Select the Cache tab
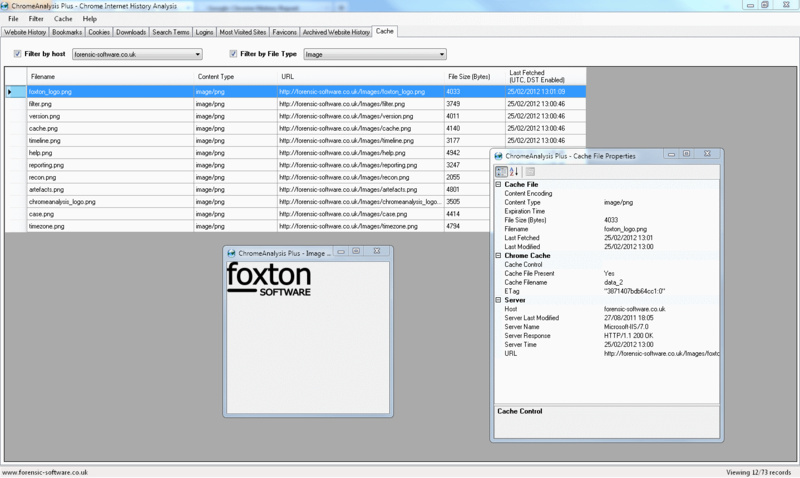800x478 pixels. 385,31
